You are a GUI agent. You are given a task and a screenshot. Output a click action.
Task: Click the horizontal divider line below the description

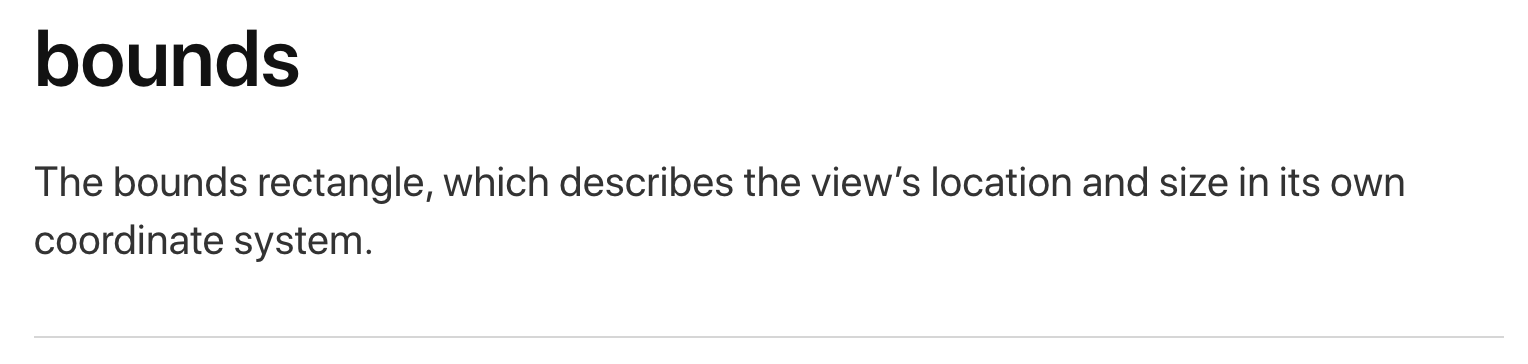[768, 337]
